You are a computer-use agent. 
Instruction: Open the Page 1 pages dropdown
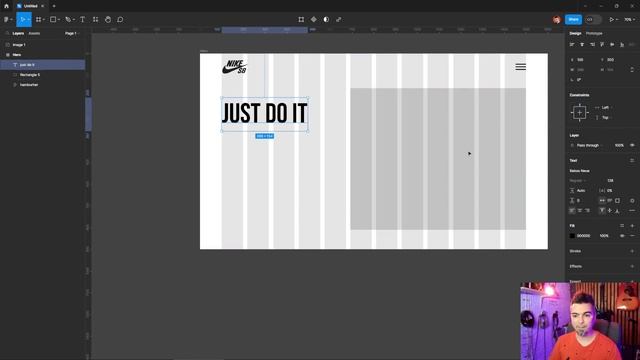tap(72, 33)
